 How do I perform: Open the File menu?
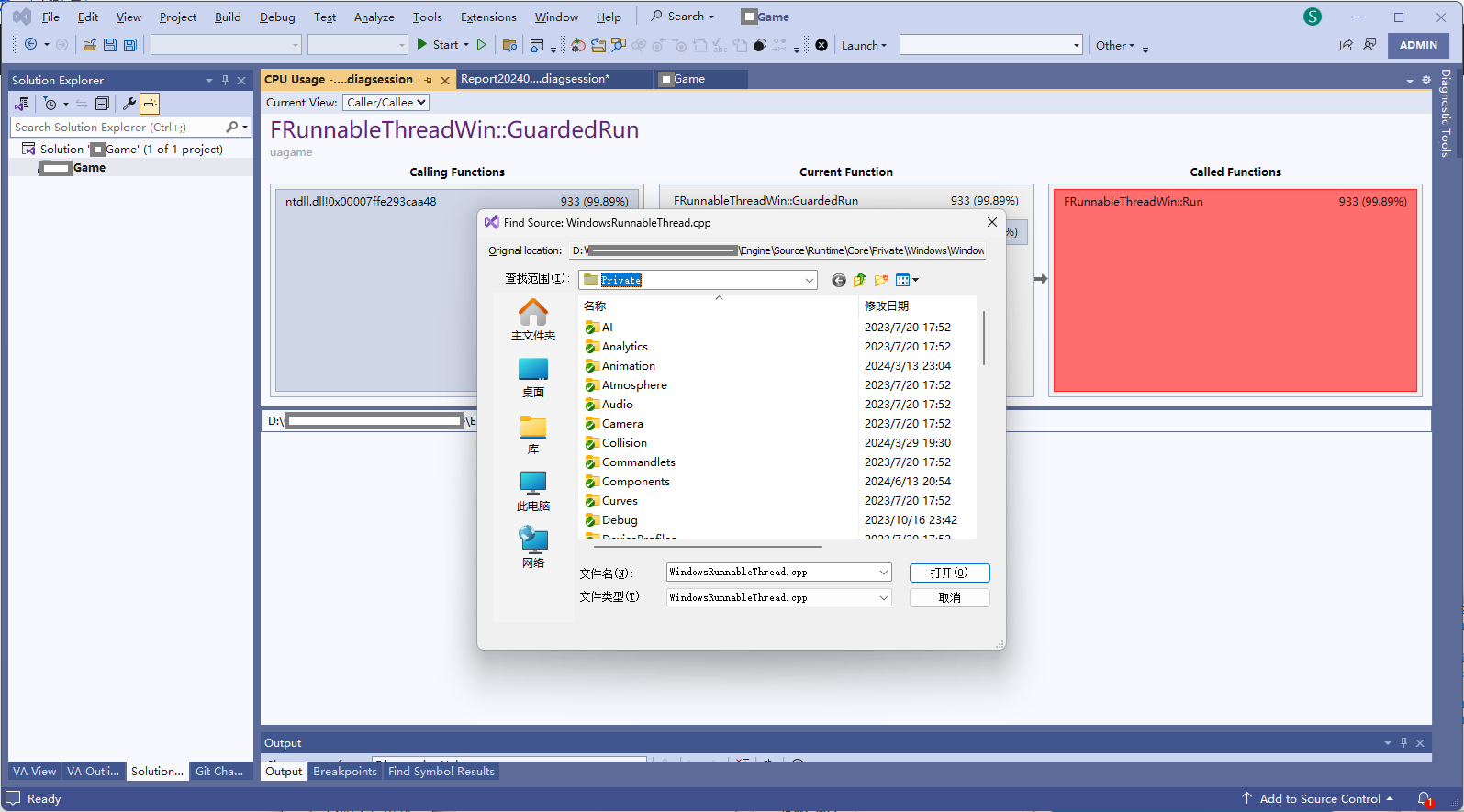(50, 17)
